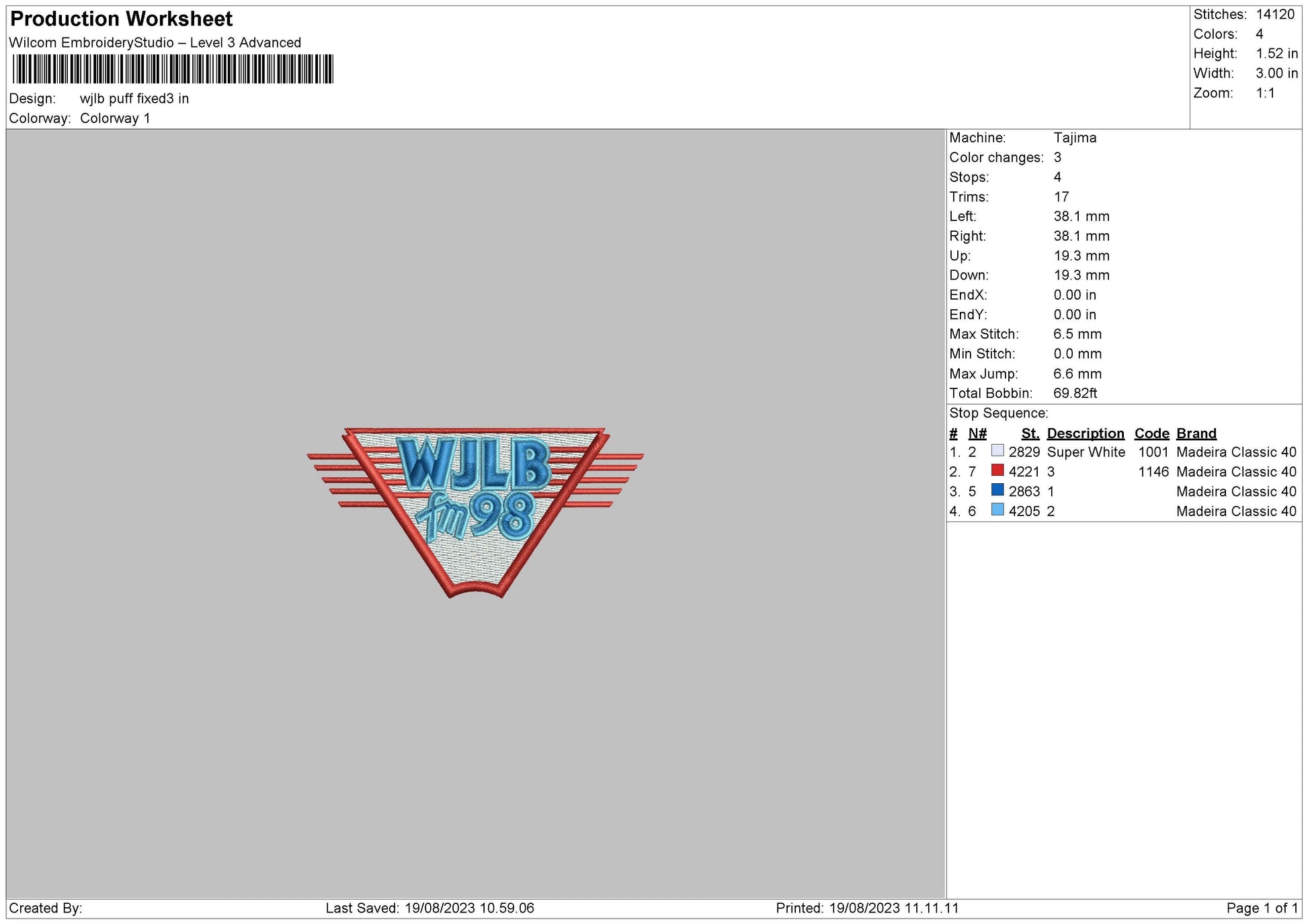This screenshot has width=1308, height=924.
Task: Click the dark blue 2863 swatch
Action: coord(999,491)
